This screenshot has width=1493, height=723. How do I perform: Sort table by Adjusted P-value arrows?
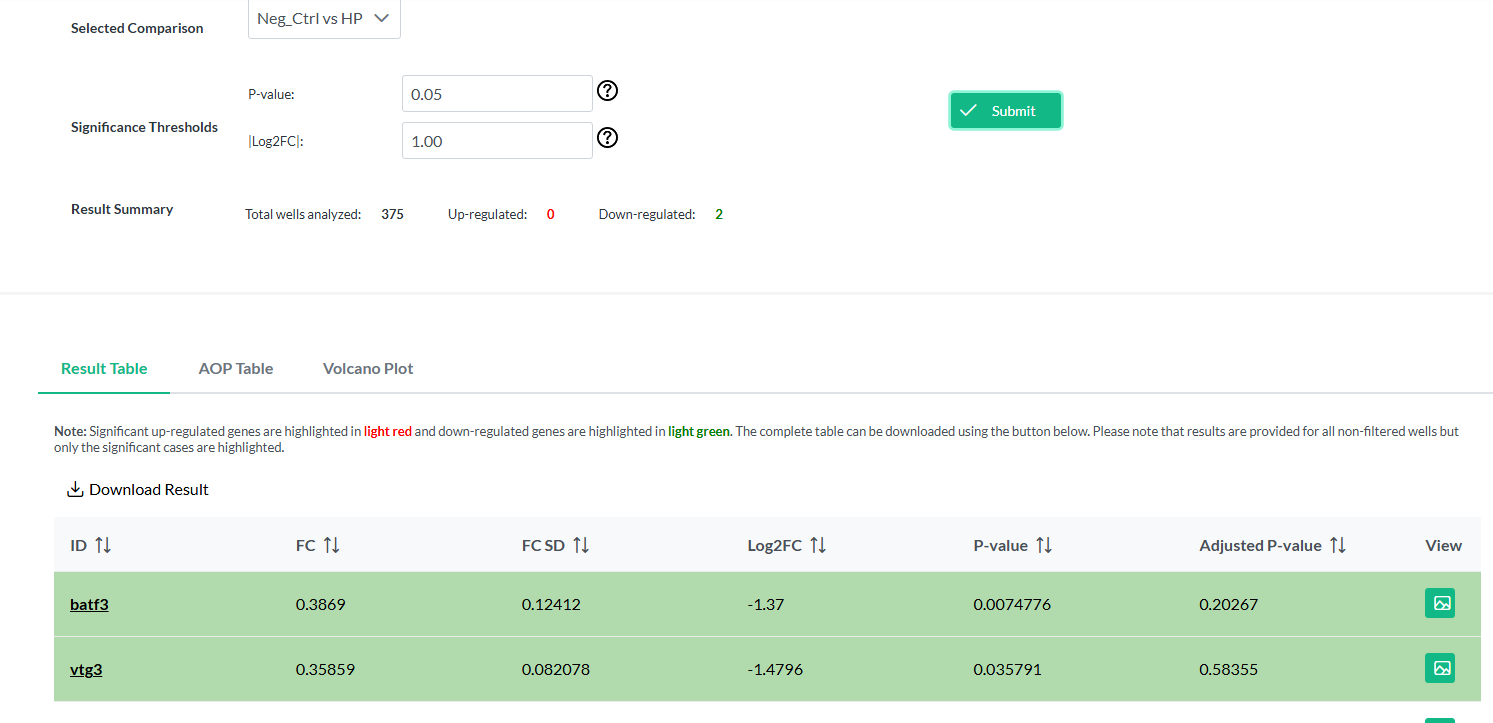tap(1338, 545)
